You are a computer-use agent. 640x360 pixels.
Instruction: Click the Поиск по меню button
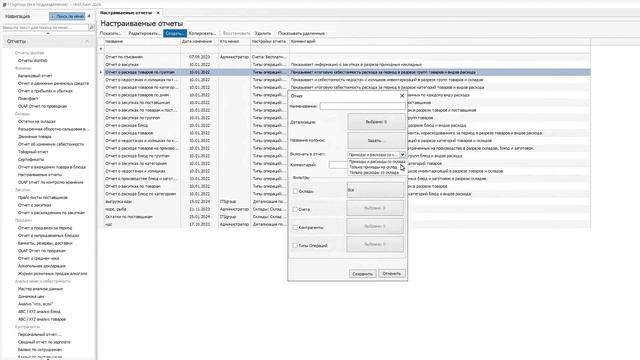pos(67,16)
